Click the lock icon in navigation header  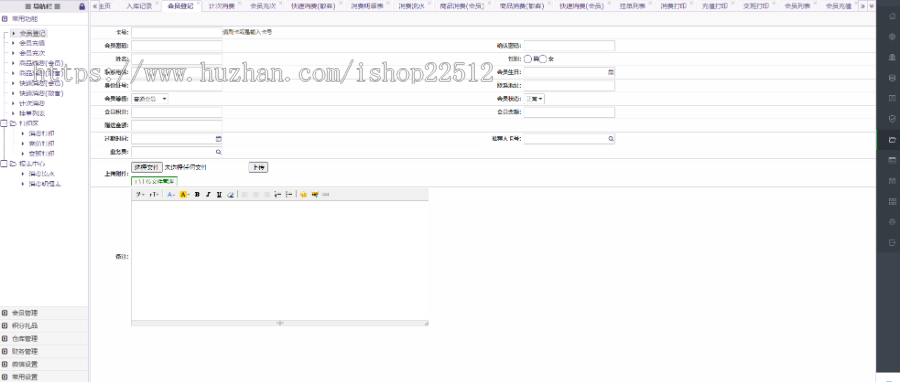tap(82, 6)
